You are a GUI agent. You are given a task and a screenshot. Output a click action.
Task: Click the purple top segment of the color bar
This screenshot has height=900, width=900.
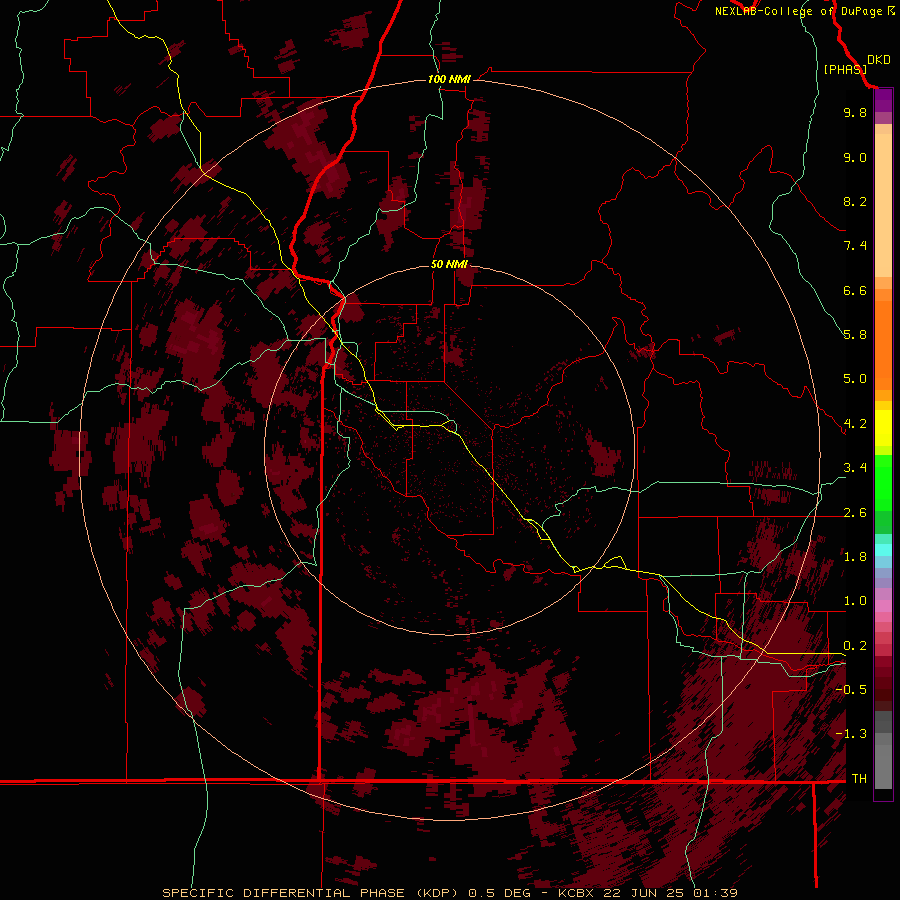883,100
